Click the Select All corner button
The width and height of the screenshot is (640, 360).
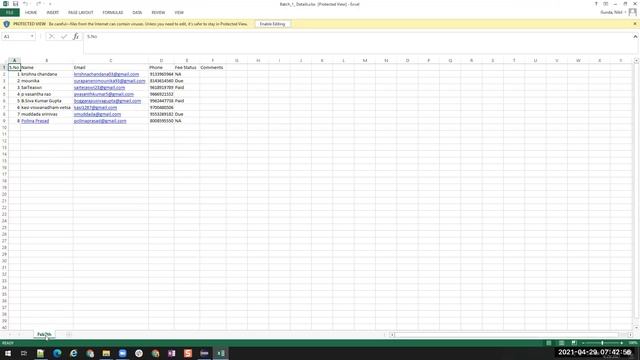4,60
